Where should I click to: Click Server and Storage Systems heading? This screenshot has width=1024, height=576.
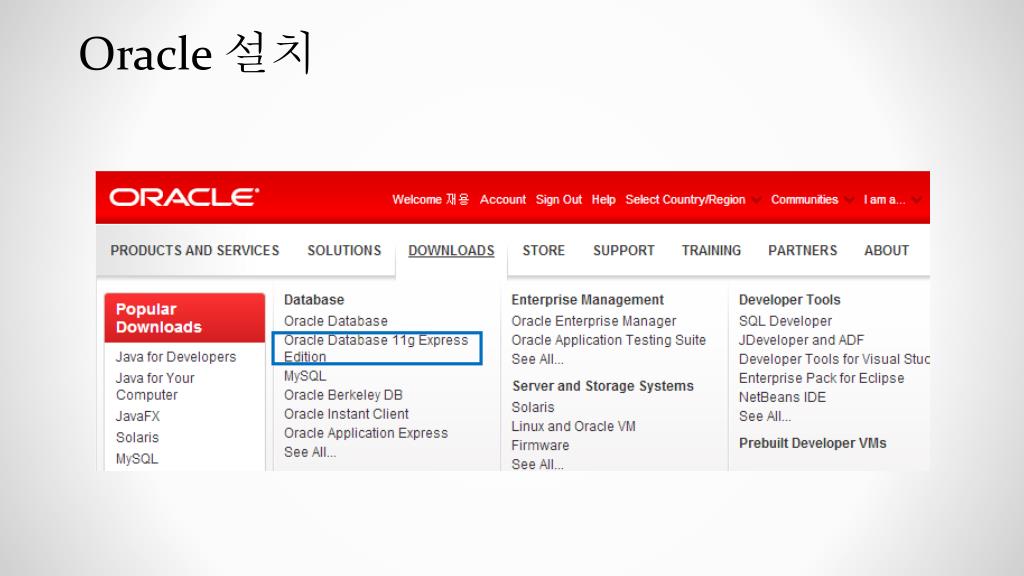603,386
